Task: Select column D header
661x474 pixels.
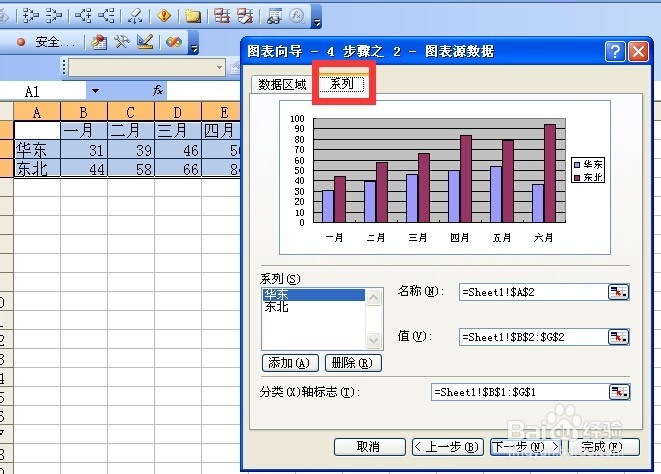Action: point(178,112)
